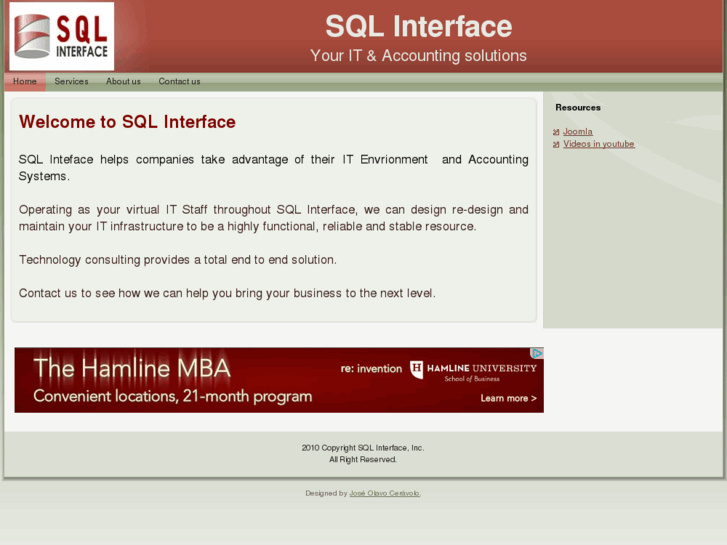Click the 'All Right Reserved.' footer text
Viewport: 727px width, 545px height.
(363, 460)
